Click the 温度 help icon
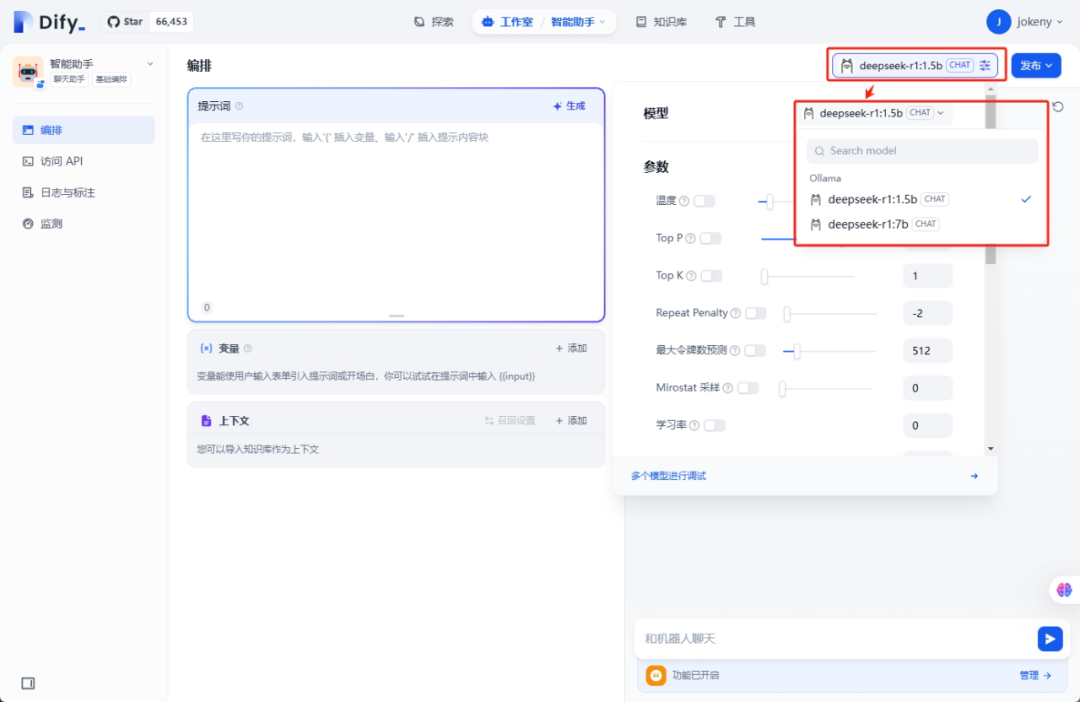The height and width of the screenshot is (702, 1080). click(684, 201)
